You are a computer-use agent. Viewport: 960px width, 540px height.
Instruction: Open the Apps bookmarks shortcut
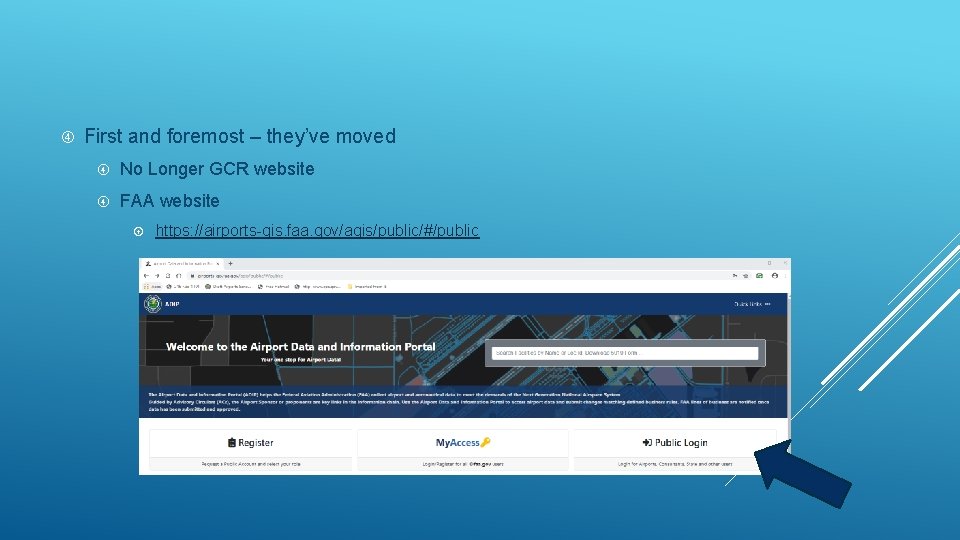(x=152, y=287)
